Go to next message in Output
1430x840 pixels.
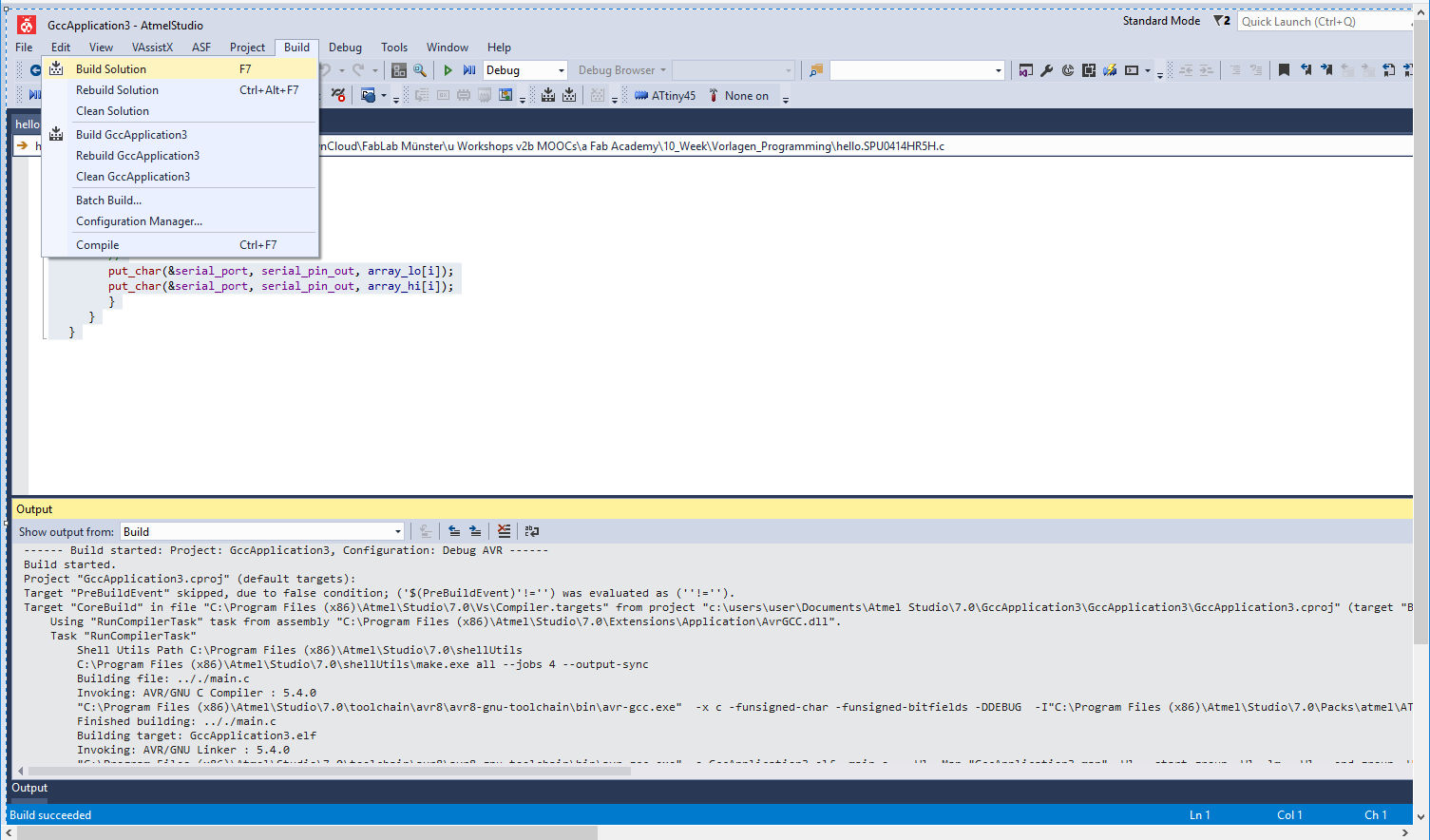click(475, 531)
